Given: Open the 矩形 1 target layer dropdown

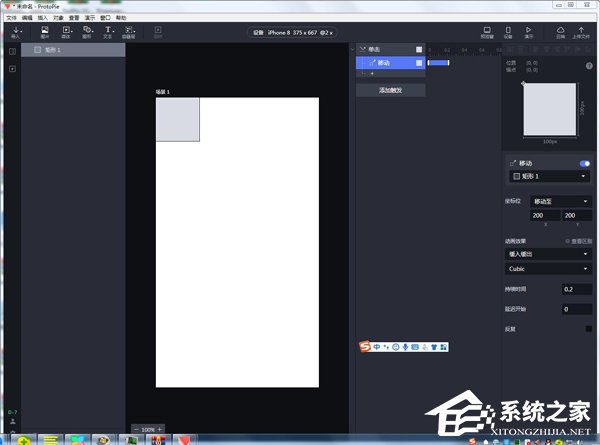Looking at the screenshot, I should click(550, 176).
